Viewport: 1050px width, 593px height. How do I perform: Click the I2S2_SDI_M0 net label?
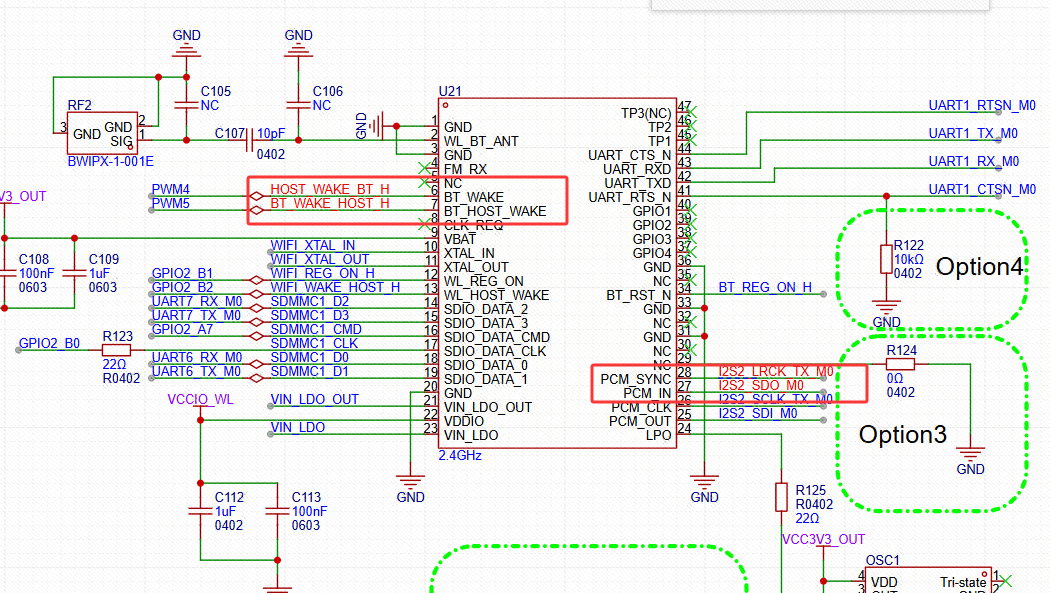tap(758, 413)
